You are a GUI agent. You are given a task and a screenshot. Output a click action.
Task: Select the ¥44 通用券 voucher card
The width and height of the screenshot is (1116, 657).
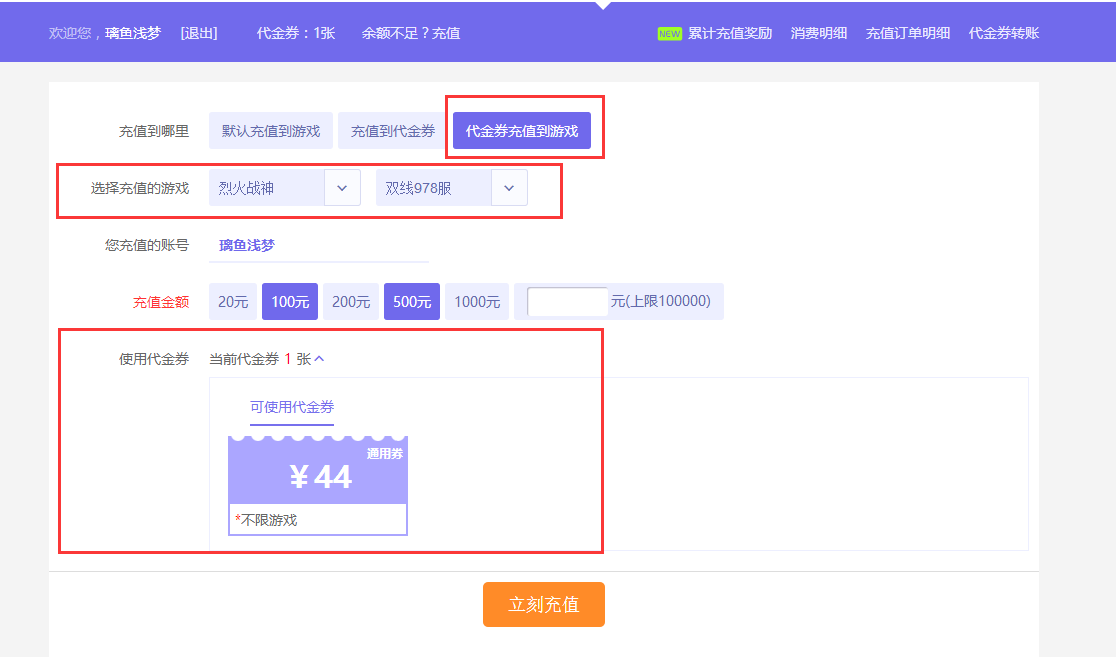tap(318, 485)
